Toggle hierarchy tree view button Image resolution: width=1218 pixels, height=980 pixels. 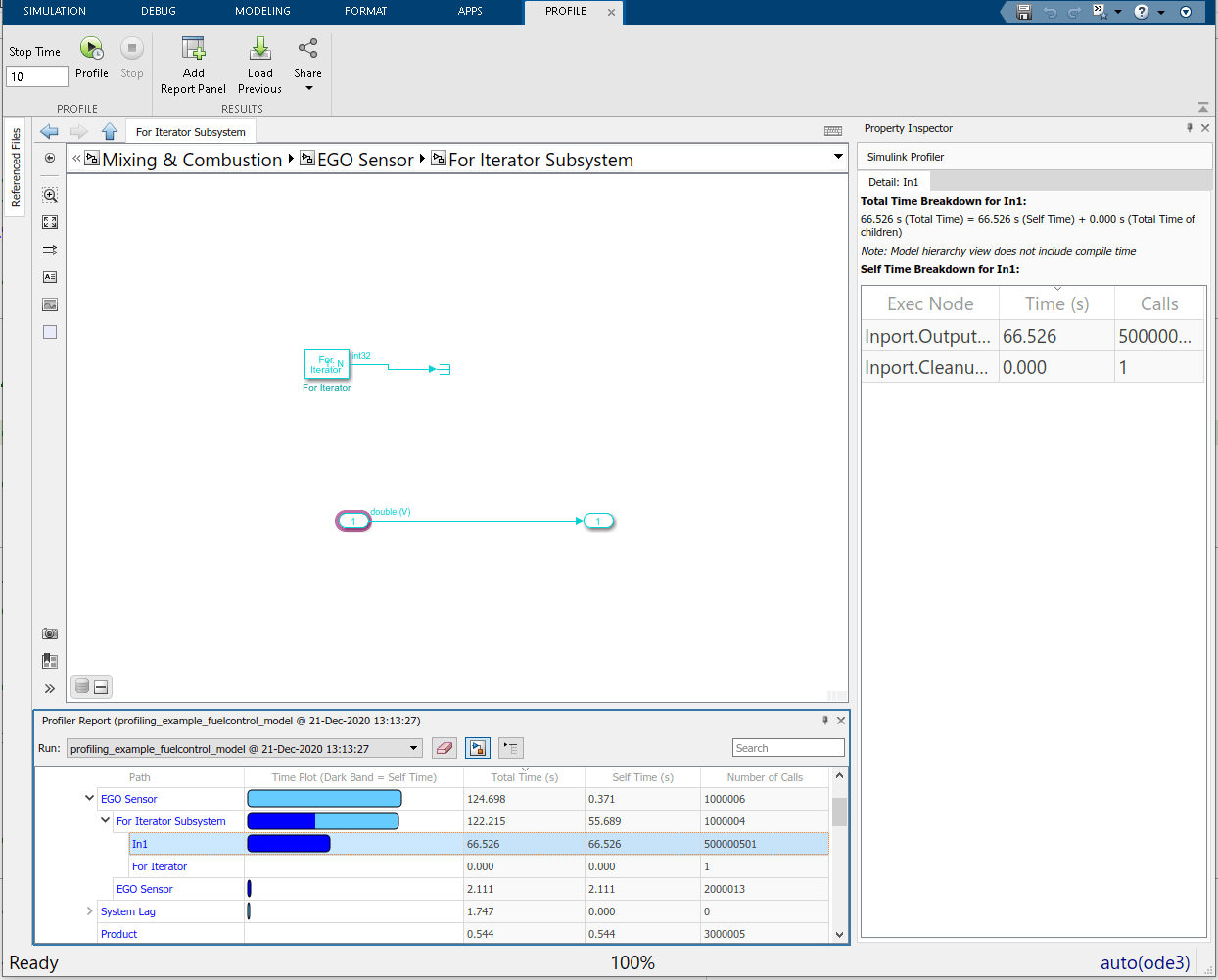click(511, 748)
